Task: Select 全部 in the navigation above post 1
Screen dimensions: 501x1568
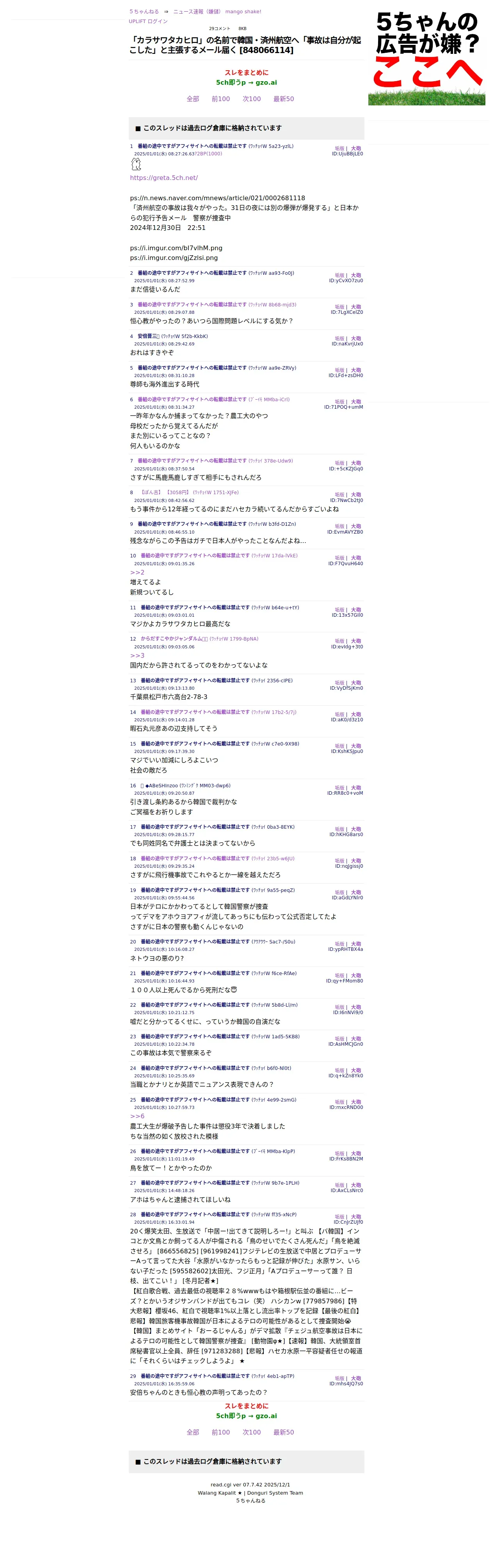Action: (x=193, y=99)
